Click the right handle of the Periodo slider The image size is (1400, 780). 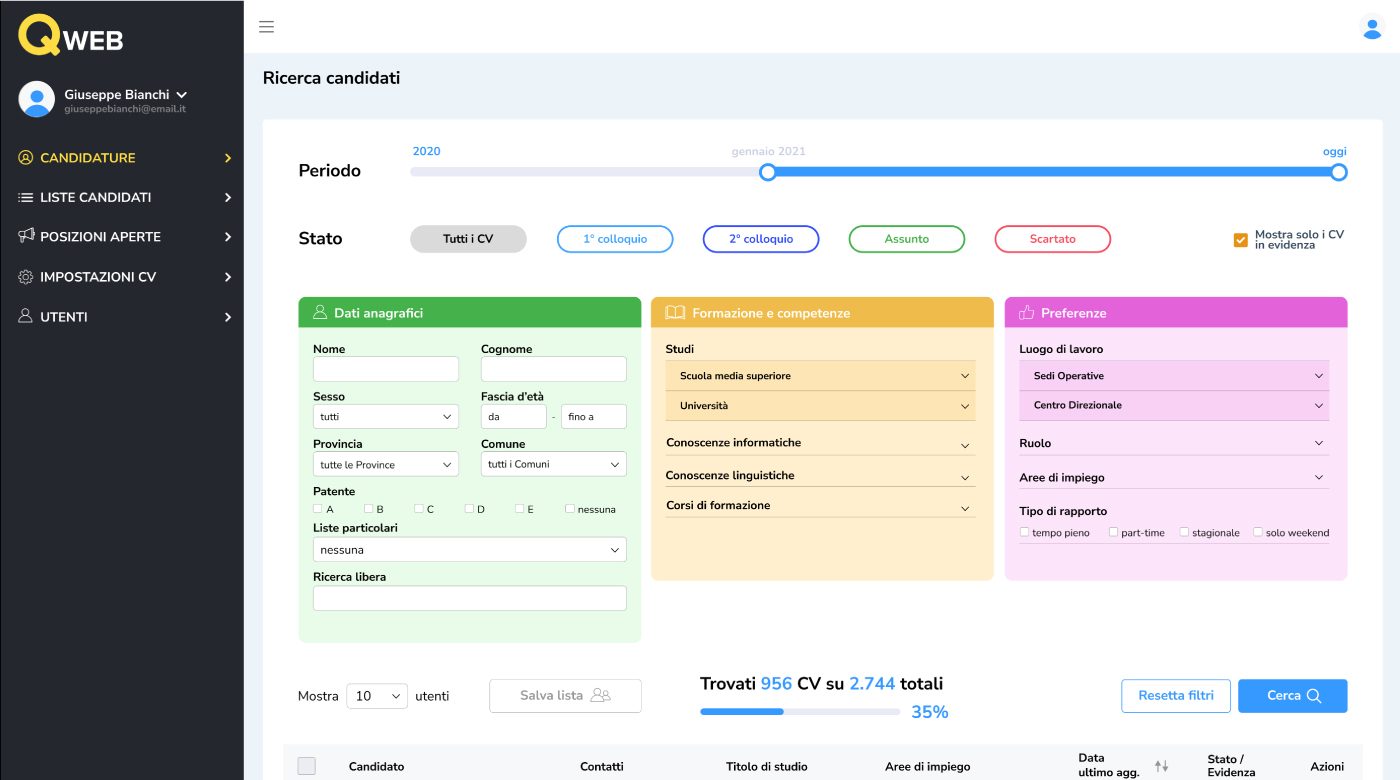1338,171
